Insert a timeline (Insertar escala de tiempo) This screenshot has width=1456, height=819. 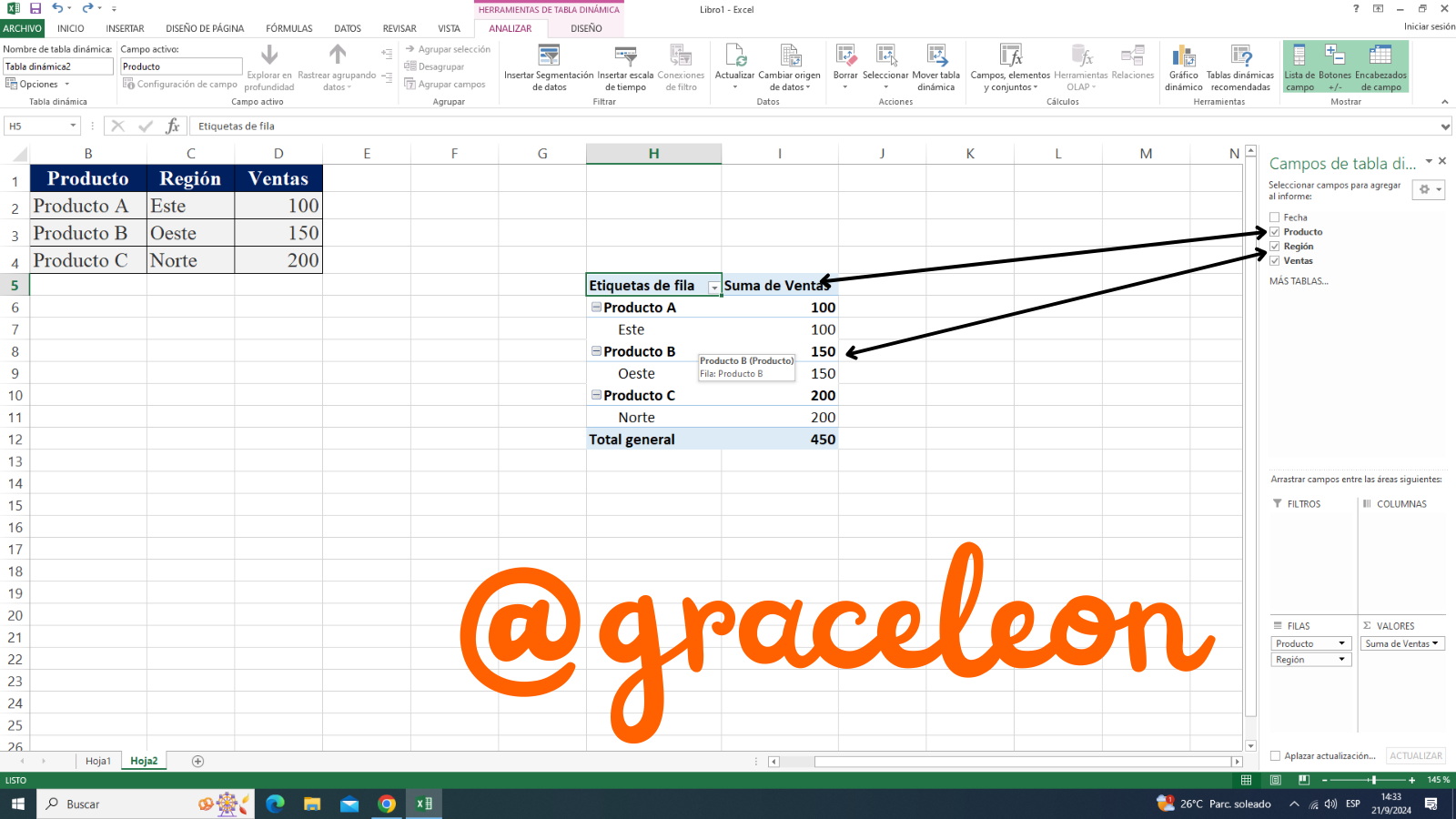coord(625,67)
